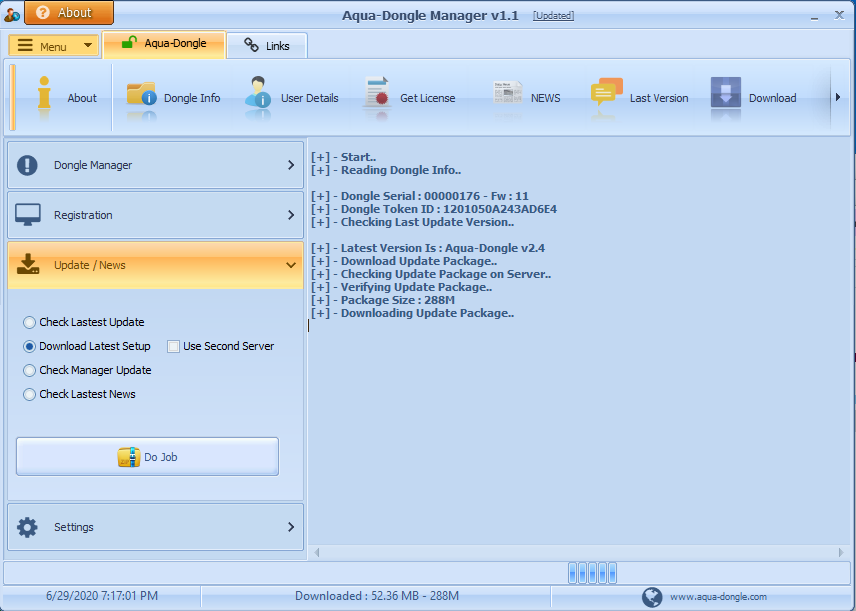Click the download progress bar
856x611 pixels.
point(426,573)
